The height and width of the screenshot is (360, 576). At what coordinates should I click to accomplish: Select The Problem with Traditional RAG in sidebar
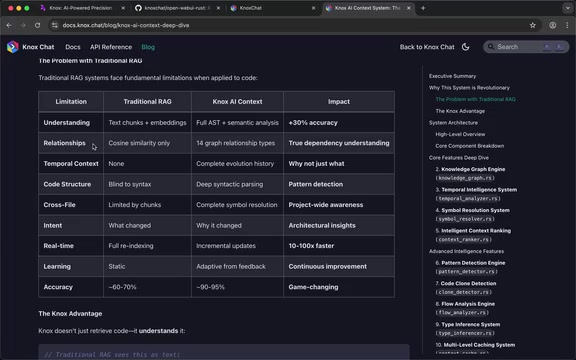point(475,99)
